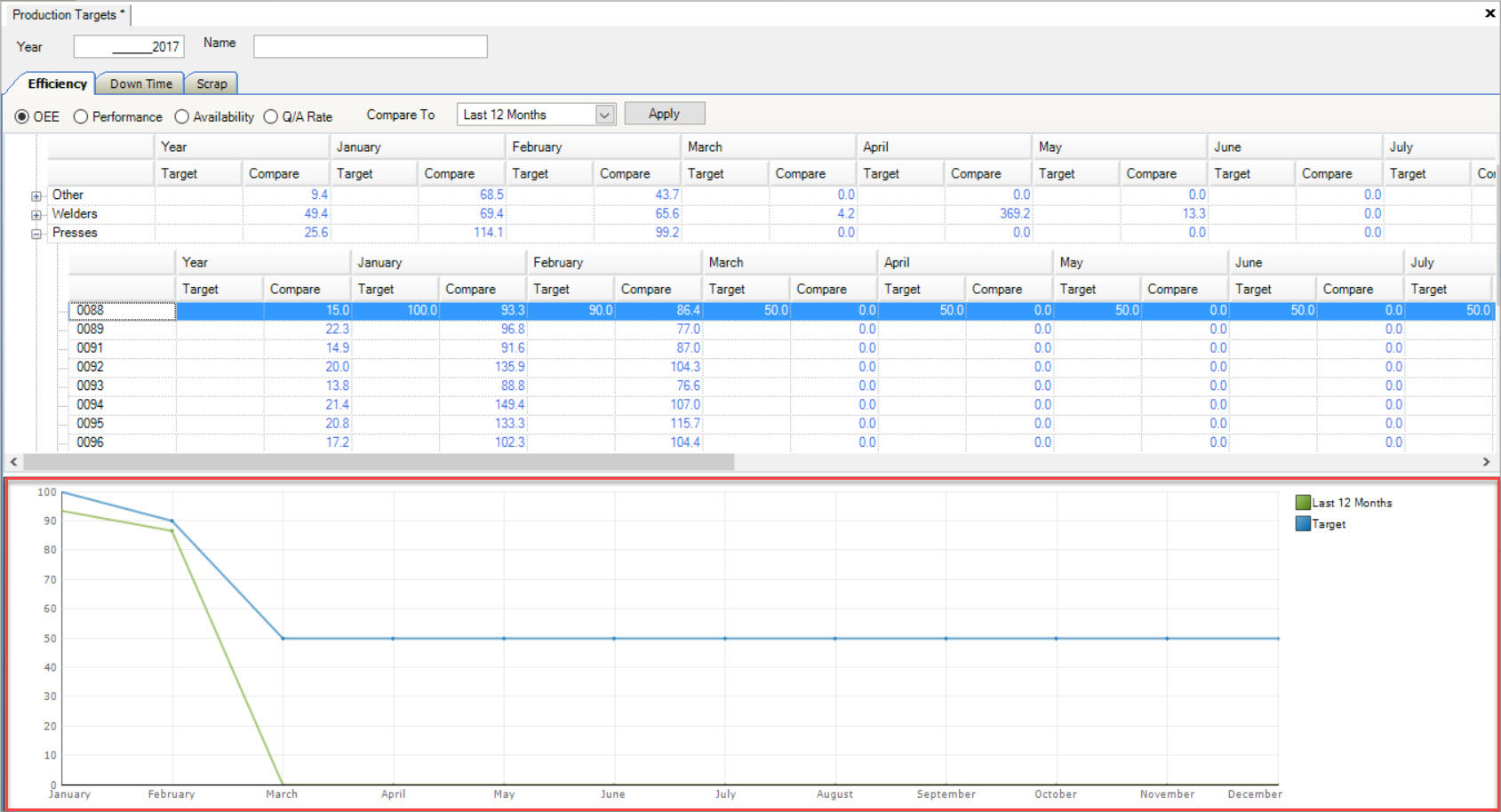Click the 149.4 January compare cell for 0094
The image size is (1501, 812).
(x=483, y=404)
